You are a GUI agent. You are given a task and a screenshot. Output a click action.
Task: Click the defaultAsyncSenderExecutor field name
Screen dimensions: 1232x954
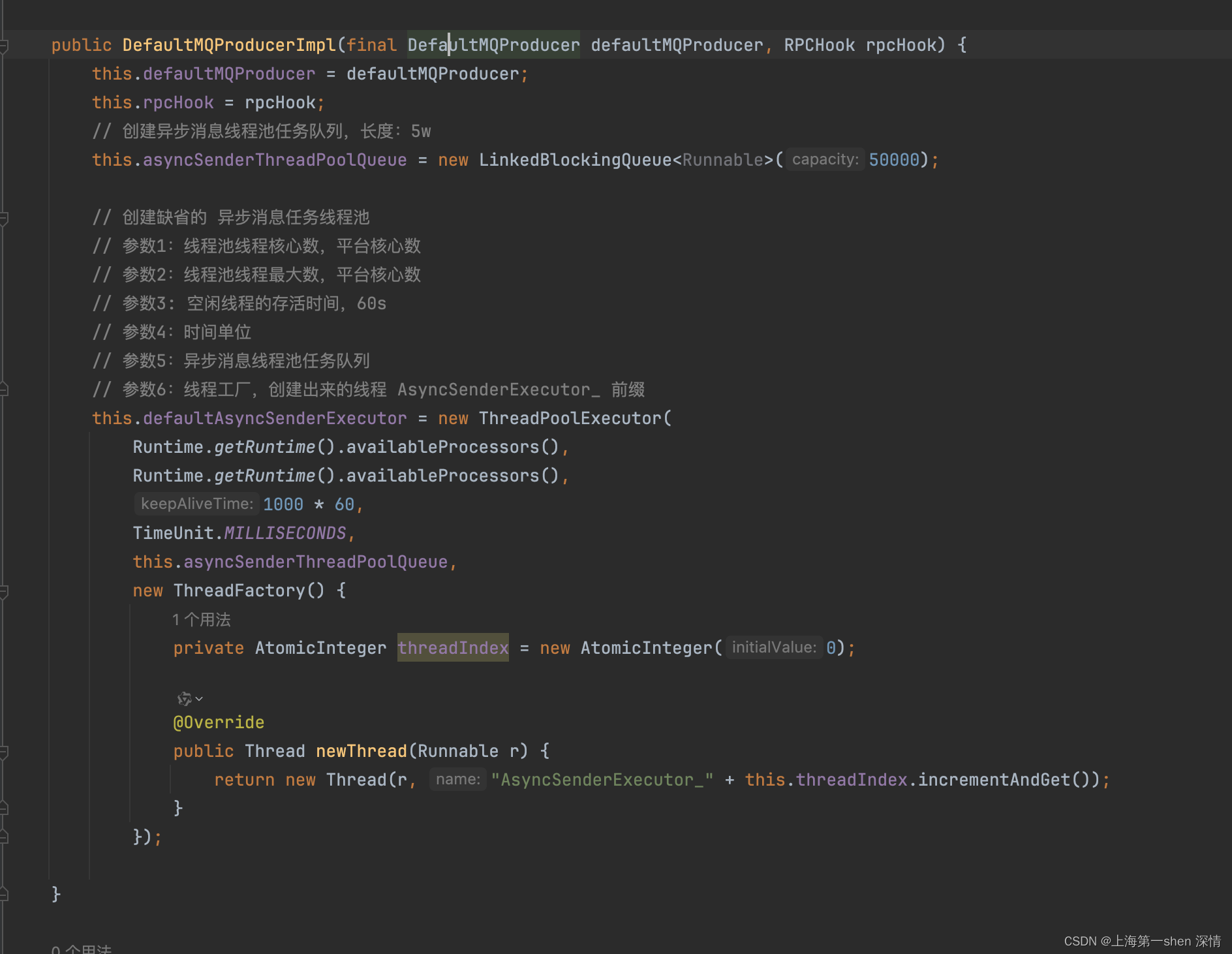pyautogui.click(x=275, y=418)
